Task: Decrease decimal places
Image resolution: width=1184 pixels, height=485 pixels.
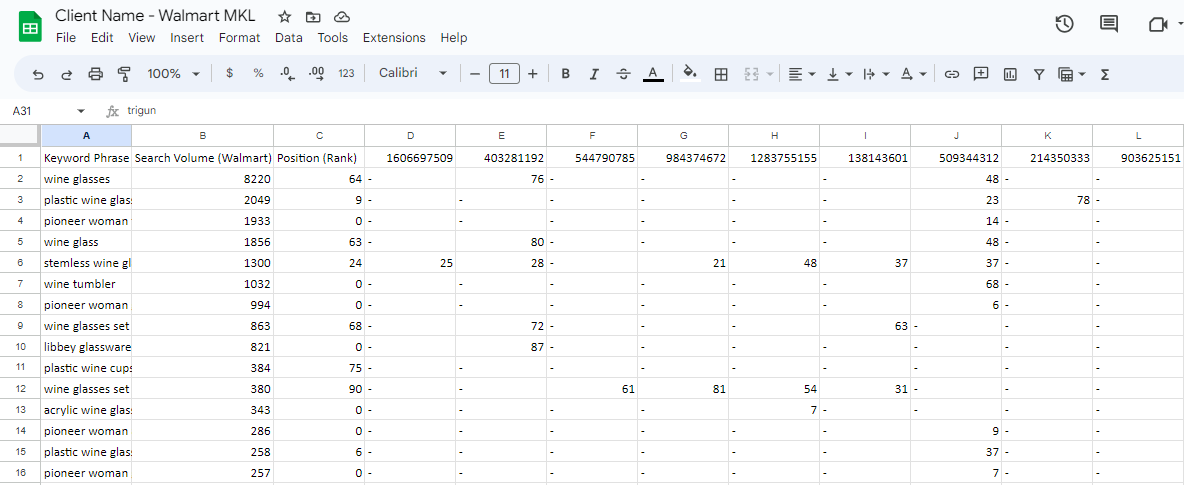Action: coord(288,74)
